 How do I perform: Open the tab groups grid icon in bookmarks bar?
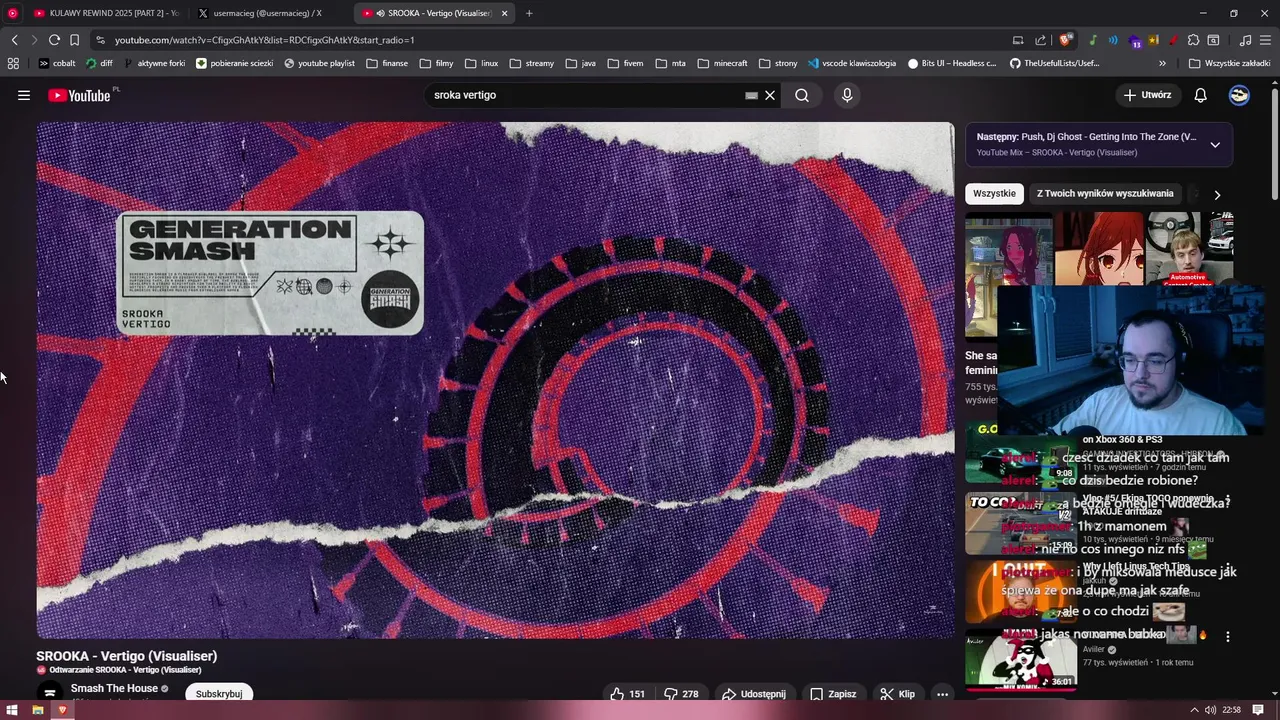(13, 63)
